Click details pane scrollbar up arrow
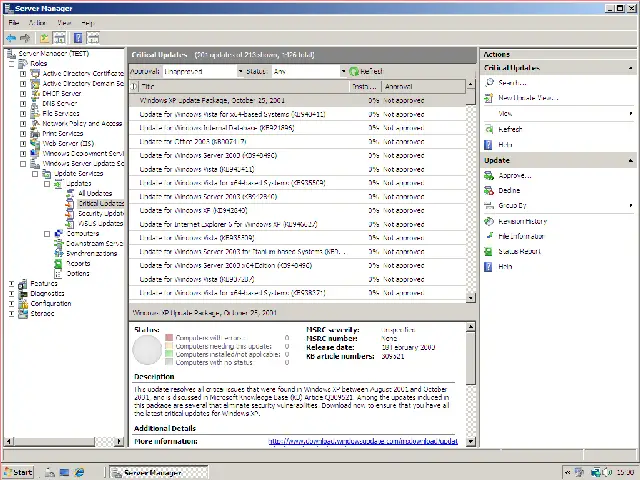This screenshot has width=640, height=480. pyautogui.click(x=471, y=327)
